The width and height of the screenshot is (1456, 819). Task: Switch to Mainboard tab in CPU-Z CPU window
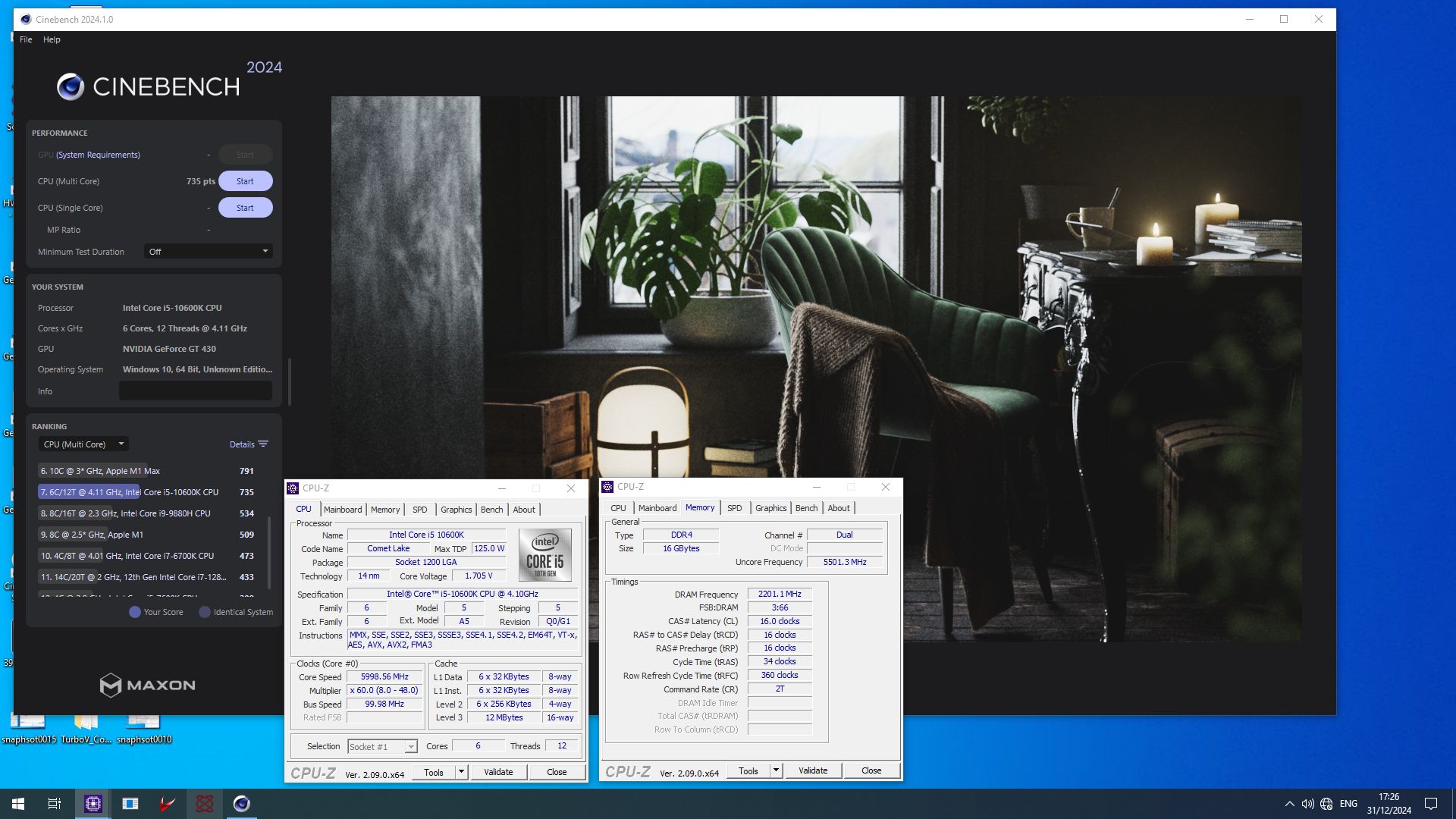[343, 510]
